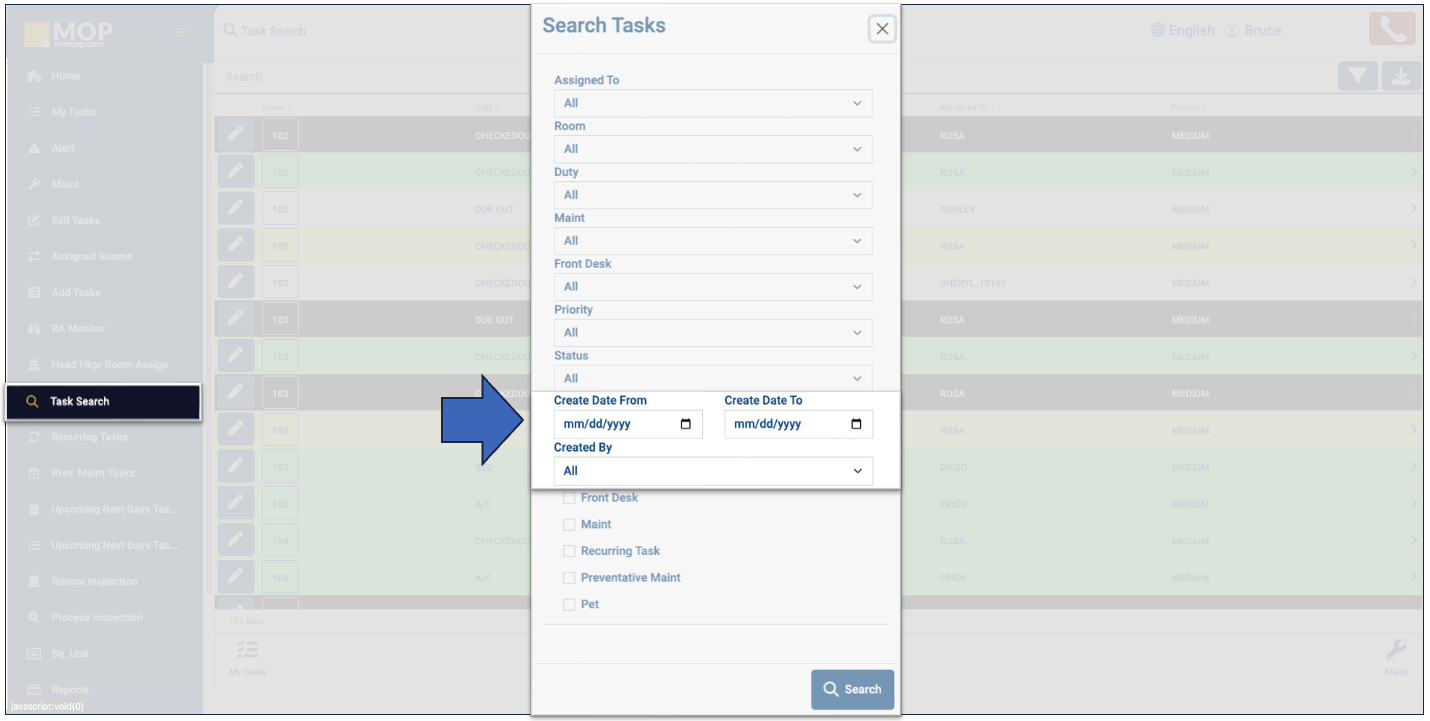Open Recurring Tasks from sidebar menu
Image resolution: width=1430 pixels, height=721 pixels.
click(89, 438)
